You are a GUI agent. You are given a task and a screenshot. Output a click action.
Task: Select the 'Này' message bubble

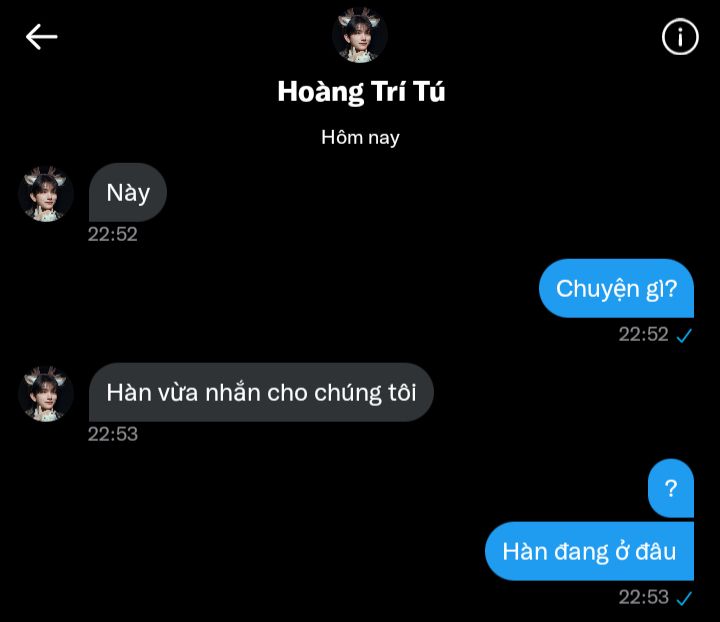[x=128, y=192]
